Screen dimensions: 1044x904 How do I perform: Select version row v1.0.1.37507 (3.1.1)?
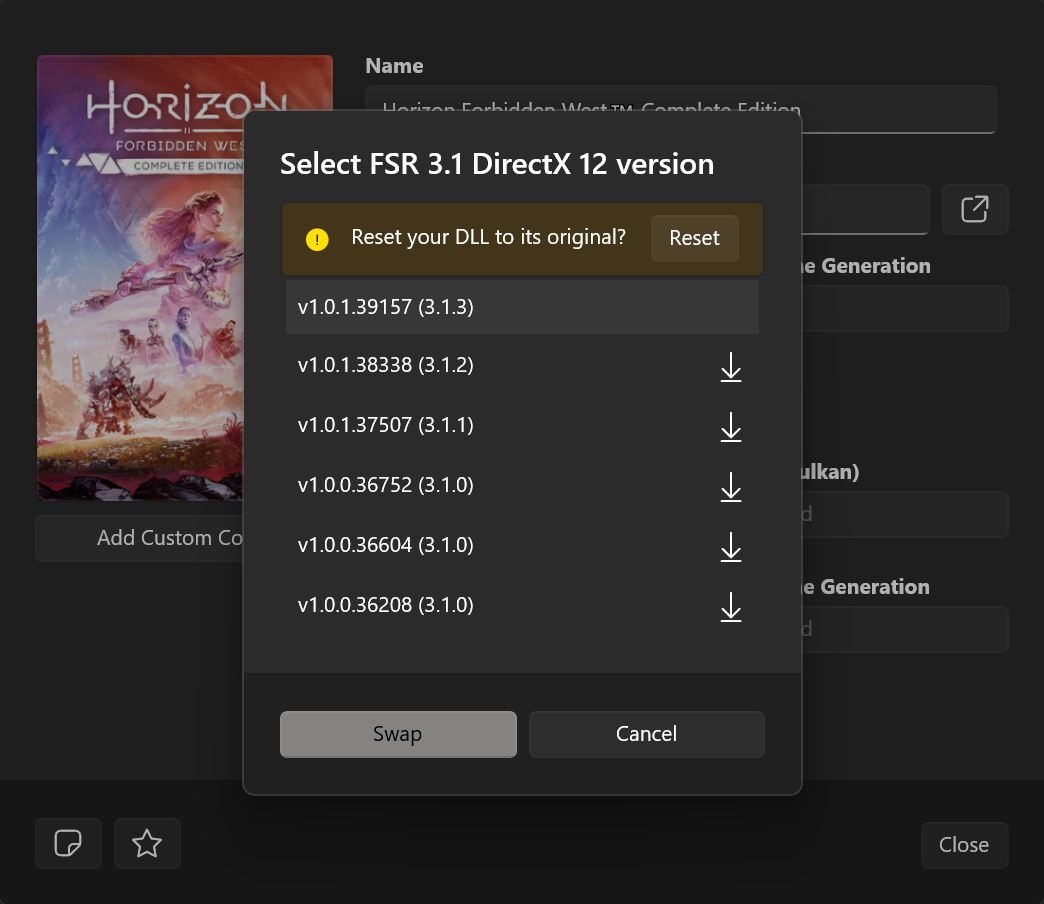pos(522,425)
